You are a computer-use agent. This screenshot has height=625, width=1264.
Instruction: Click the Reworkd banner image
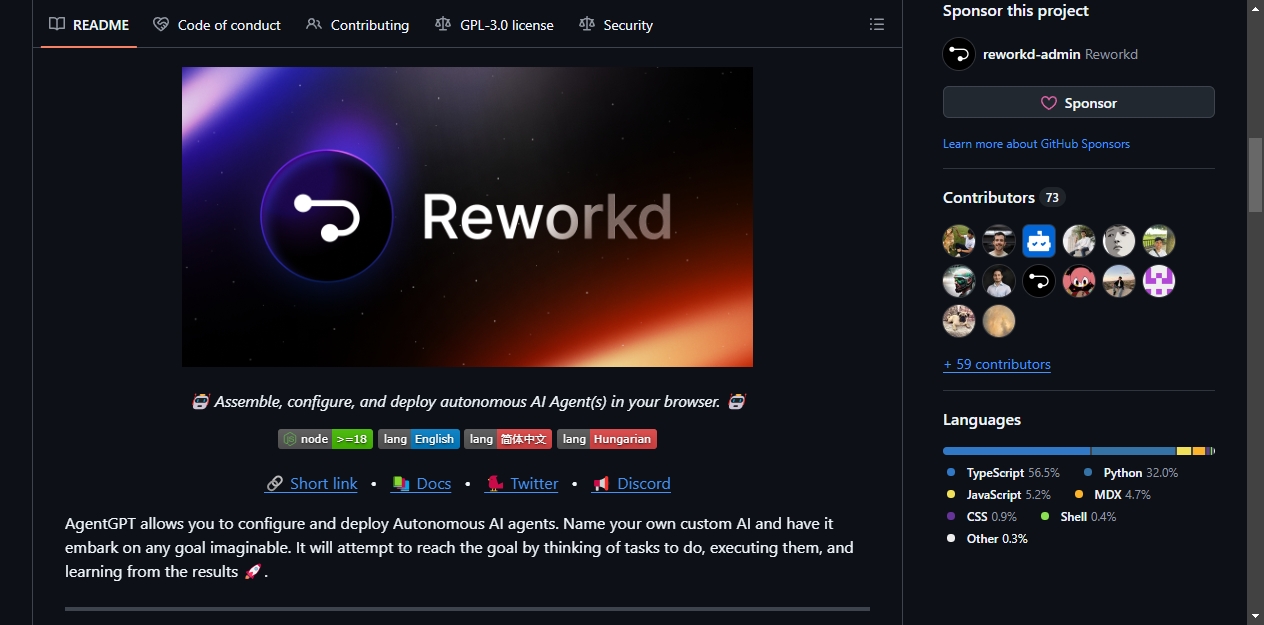tap(467, 217)
